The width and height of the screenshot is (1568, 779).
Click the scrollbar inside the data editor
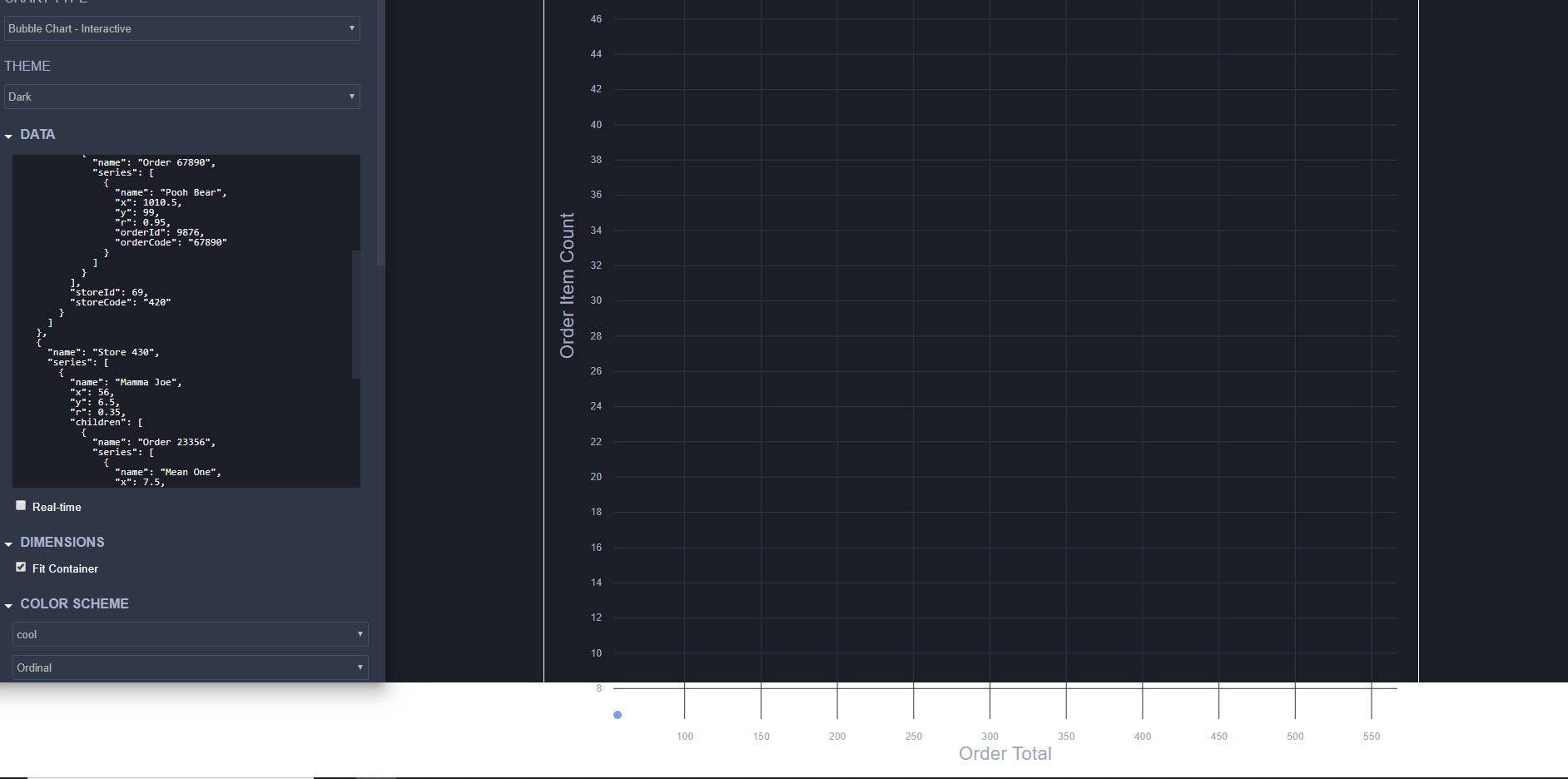point(357,314)
